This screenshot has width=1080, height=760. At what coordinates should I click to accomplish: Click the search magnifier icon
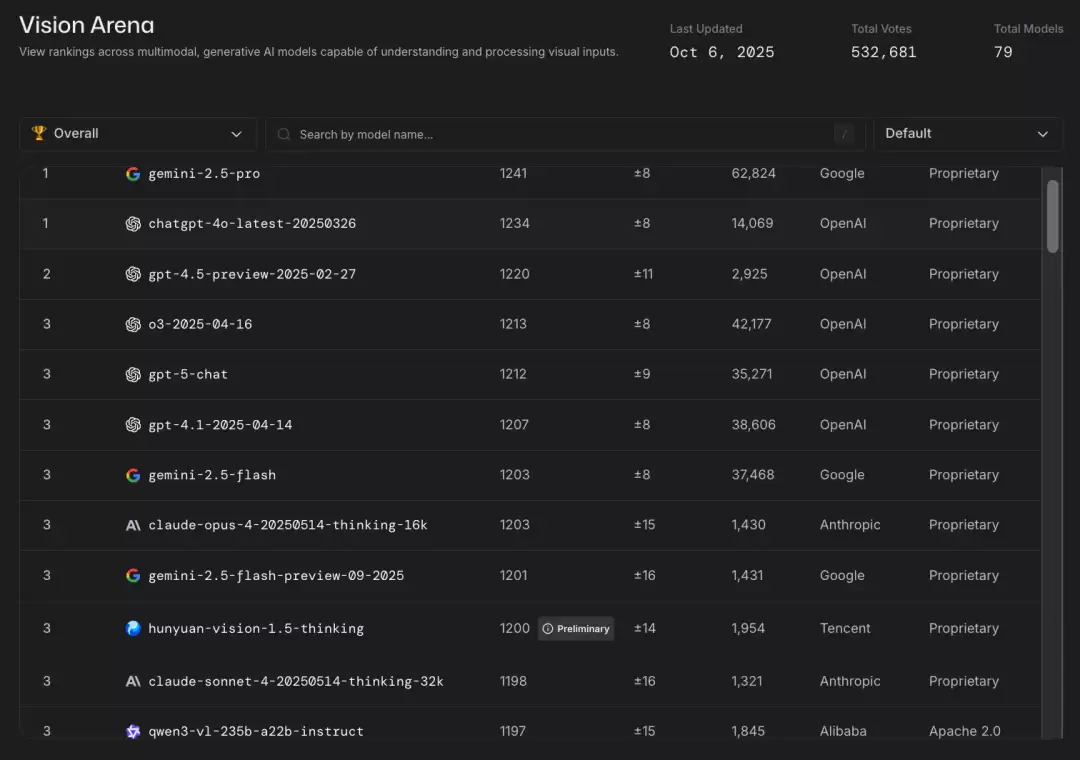[283, 133]
